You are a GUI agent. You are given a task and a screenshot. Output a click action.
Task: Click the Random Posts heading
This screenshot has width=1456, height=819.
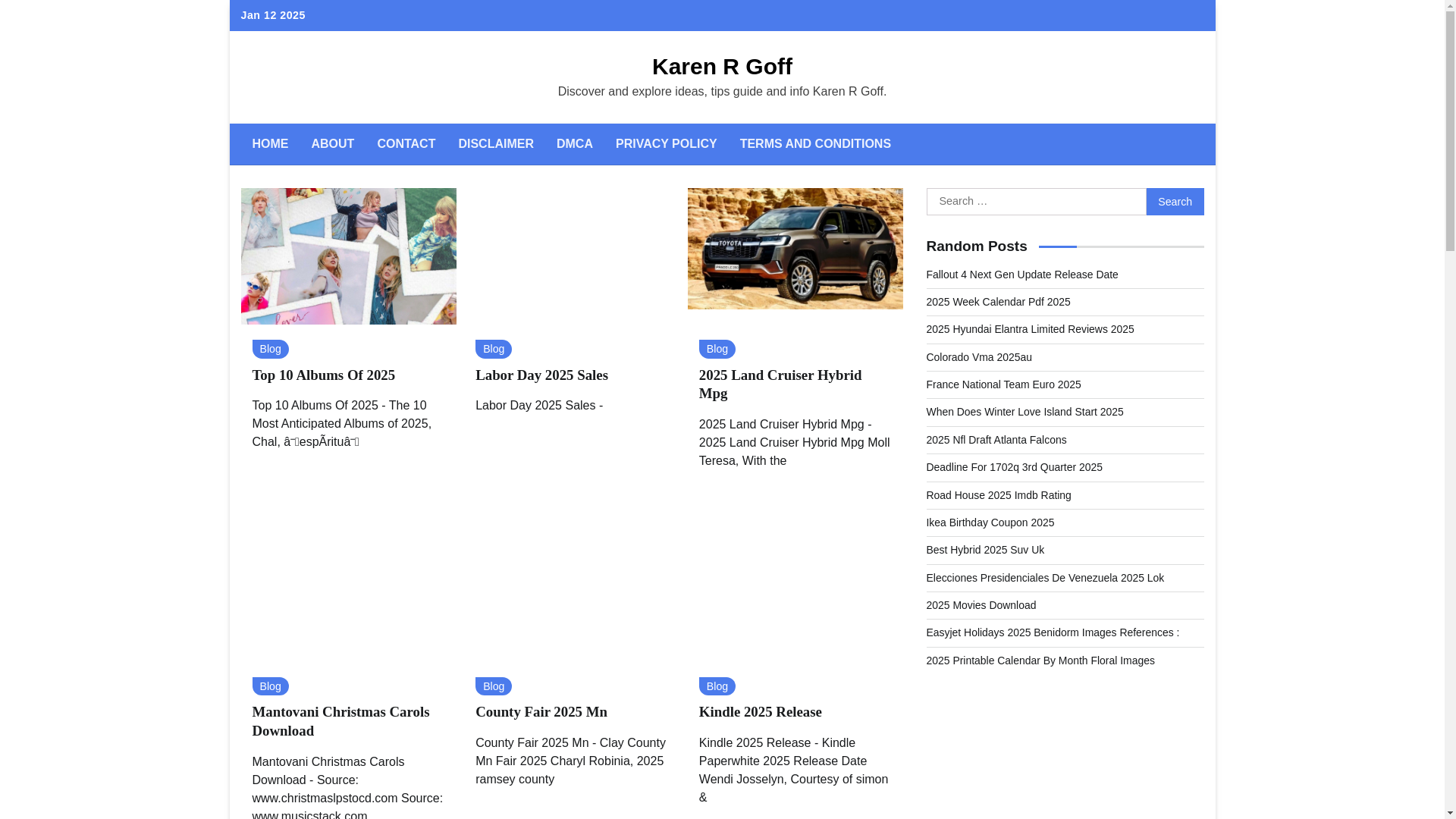click(976, 246)
